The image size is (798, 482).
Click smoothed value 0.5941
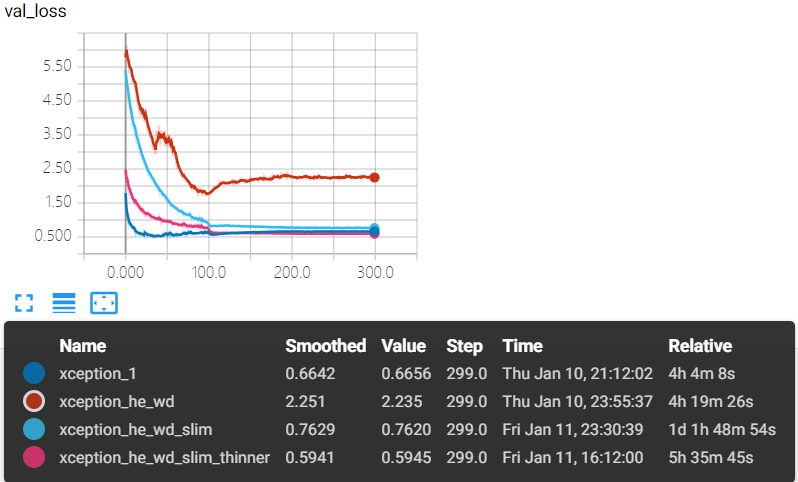point(309,458)
